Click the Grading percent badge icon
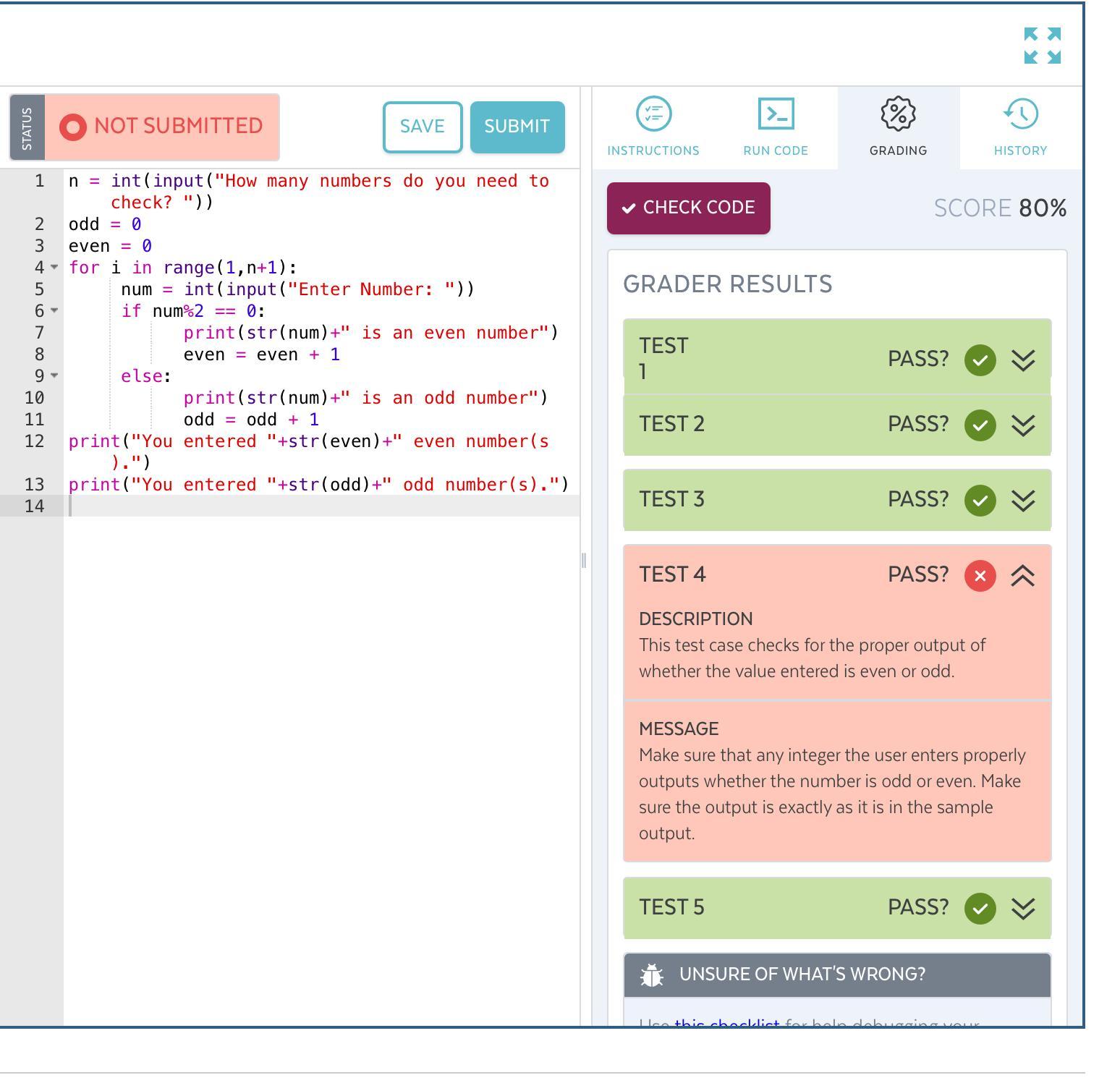Viewport: 1120px width, 1083px height. (898, 114)
